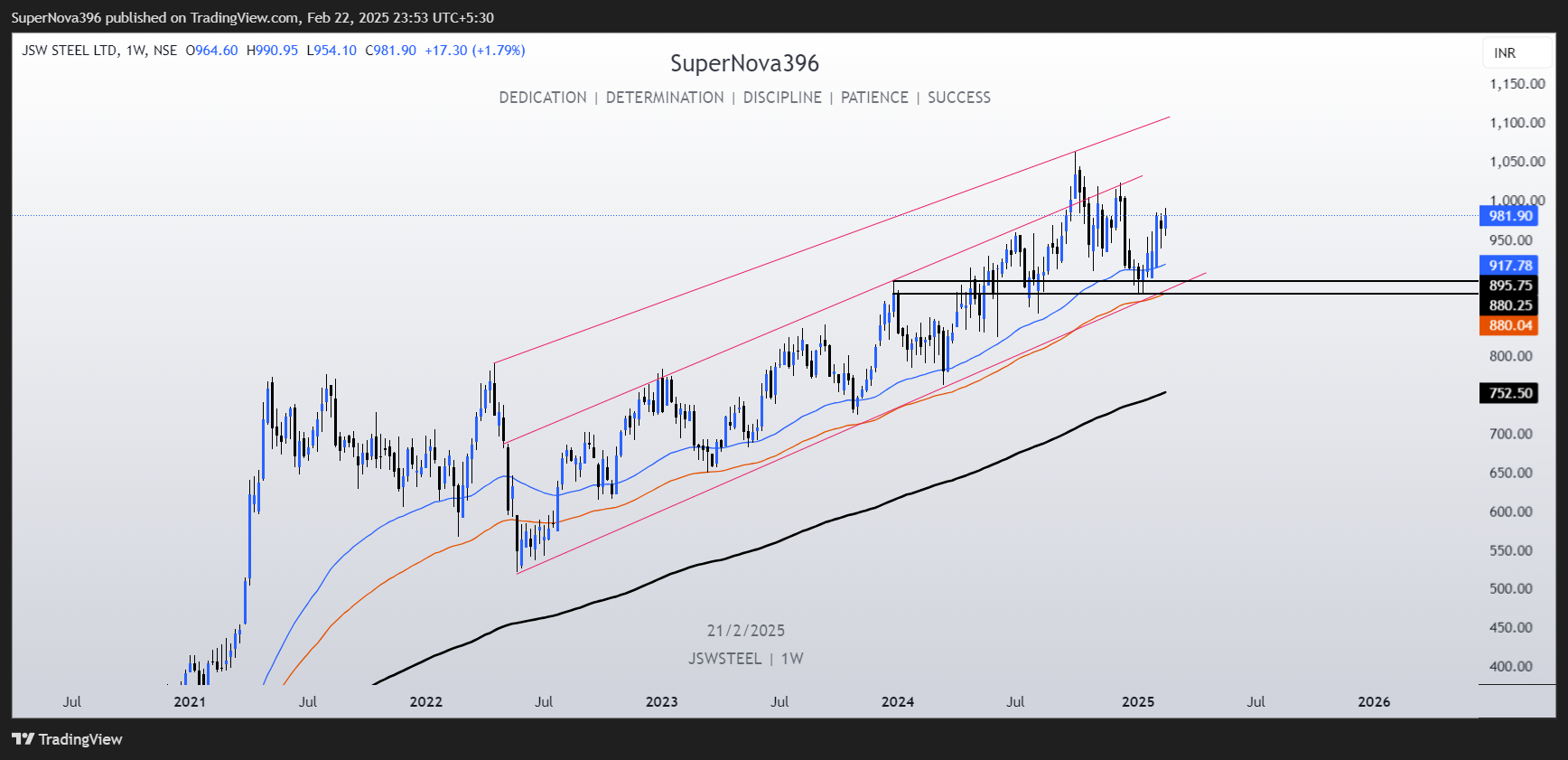Image resolution: width=1568 pixels, height=760 pixels.
Task: Click the 400.00 price axis label
Action: click(x=1511, y=666)
